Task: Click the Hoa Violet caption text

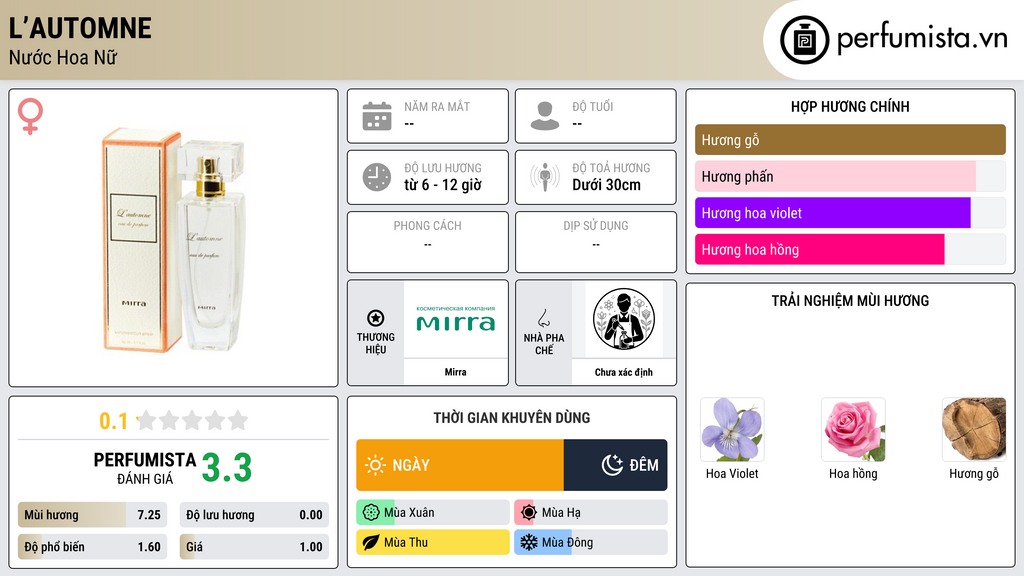Action: pos(732,473)
